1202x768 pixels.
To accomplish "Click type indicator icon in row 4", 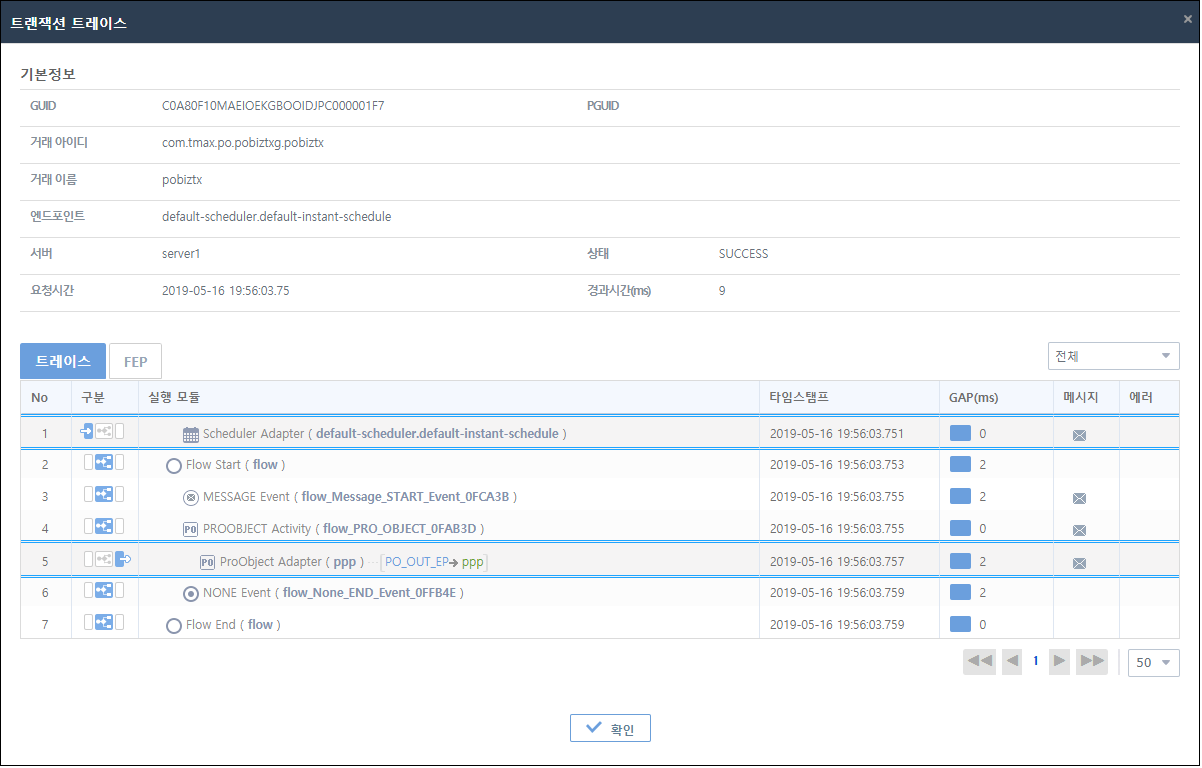I will (x=104, y=527).
